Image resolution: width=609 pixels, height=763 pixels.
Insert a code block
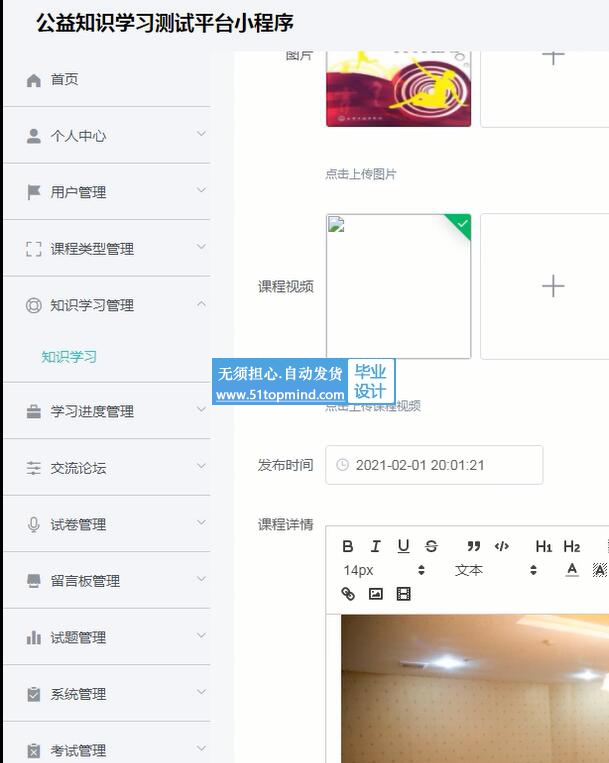pos(502,546)
